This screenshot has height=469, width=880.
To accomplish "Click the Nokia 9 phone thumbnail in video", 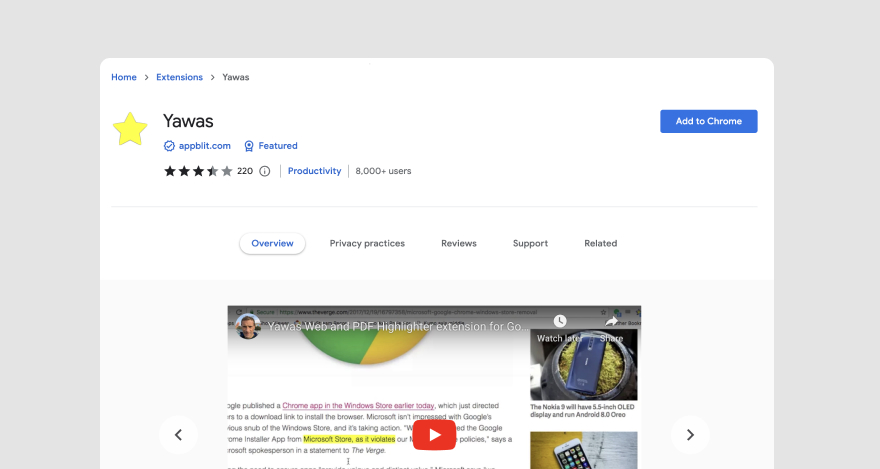I will 584,364.
